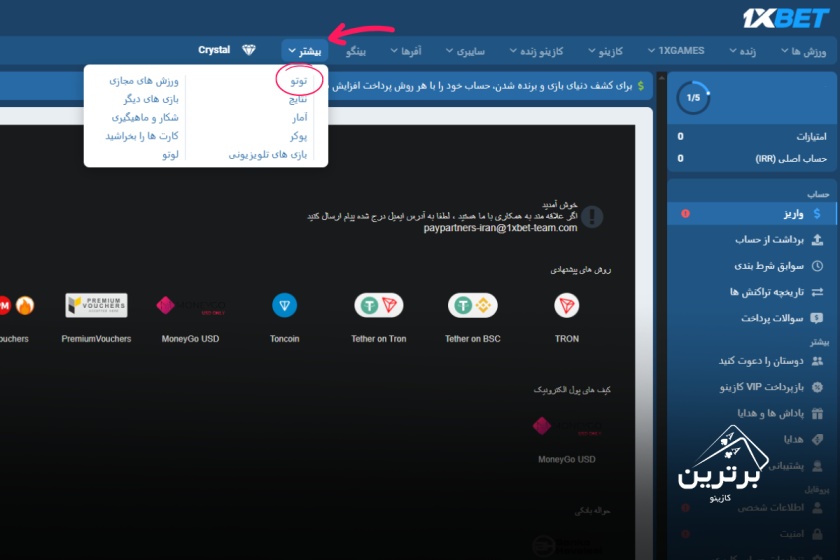The width and height of the screenshot is (840, 560).
Task: Select آمار in the dropdown menu
Action: click(299, 117)
